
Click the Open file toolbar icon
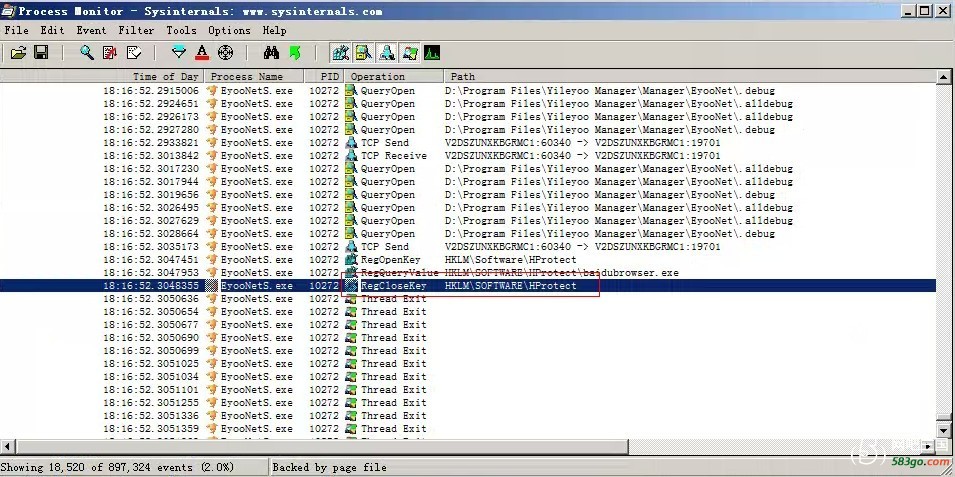(18, 53)
